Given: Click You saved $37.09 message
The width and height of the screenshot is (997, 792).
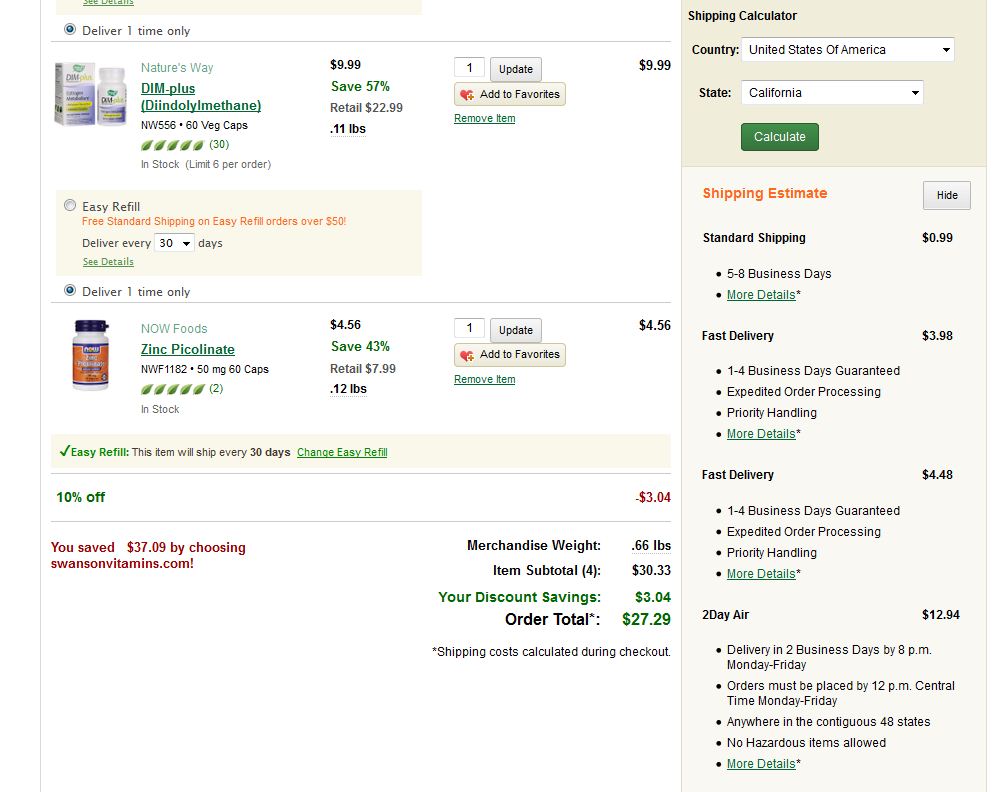Looking at the screenshot, I should pos(148,556).
